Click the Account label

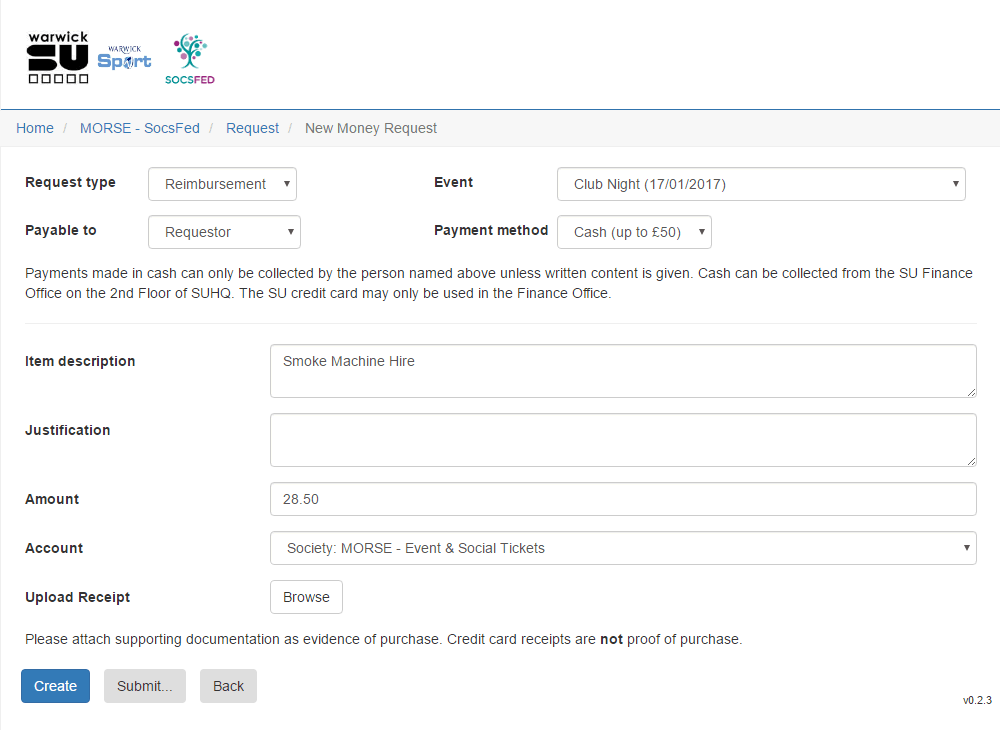click(x=54, y=548)
